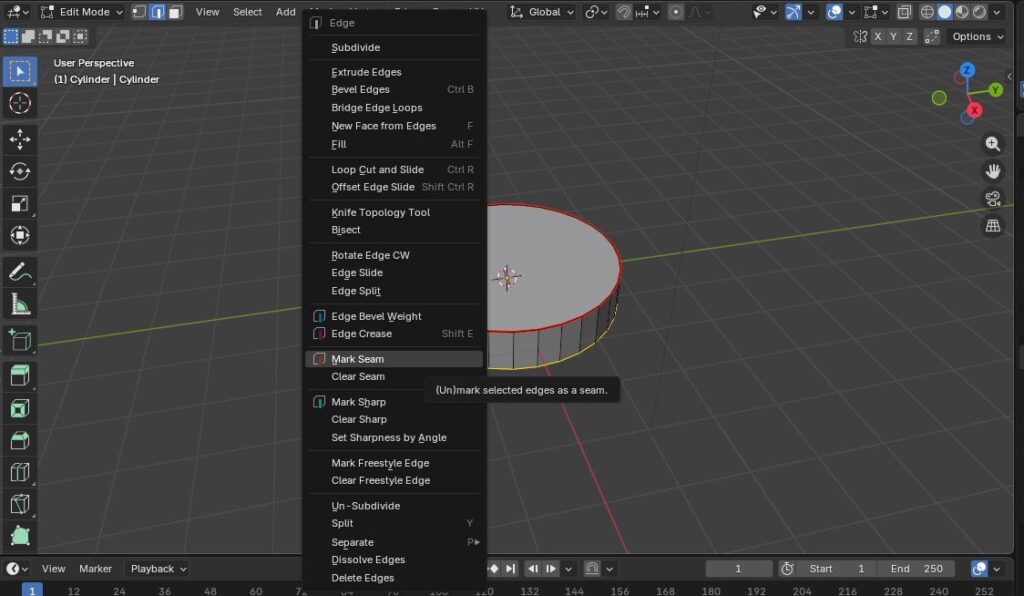Choose the Rotate tool

[x=20, y=171]
